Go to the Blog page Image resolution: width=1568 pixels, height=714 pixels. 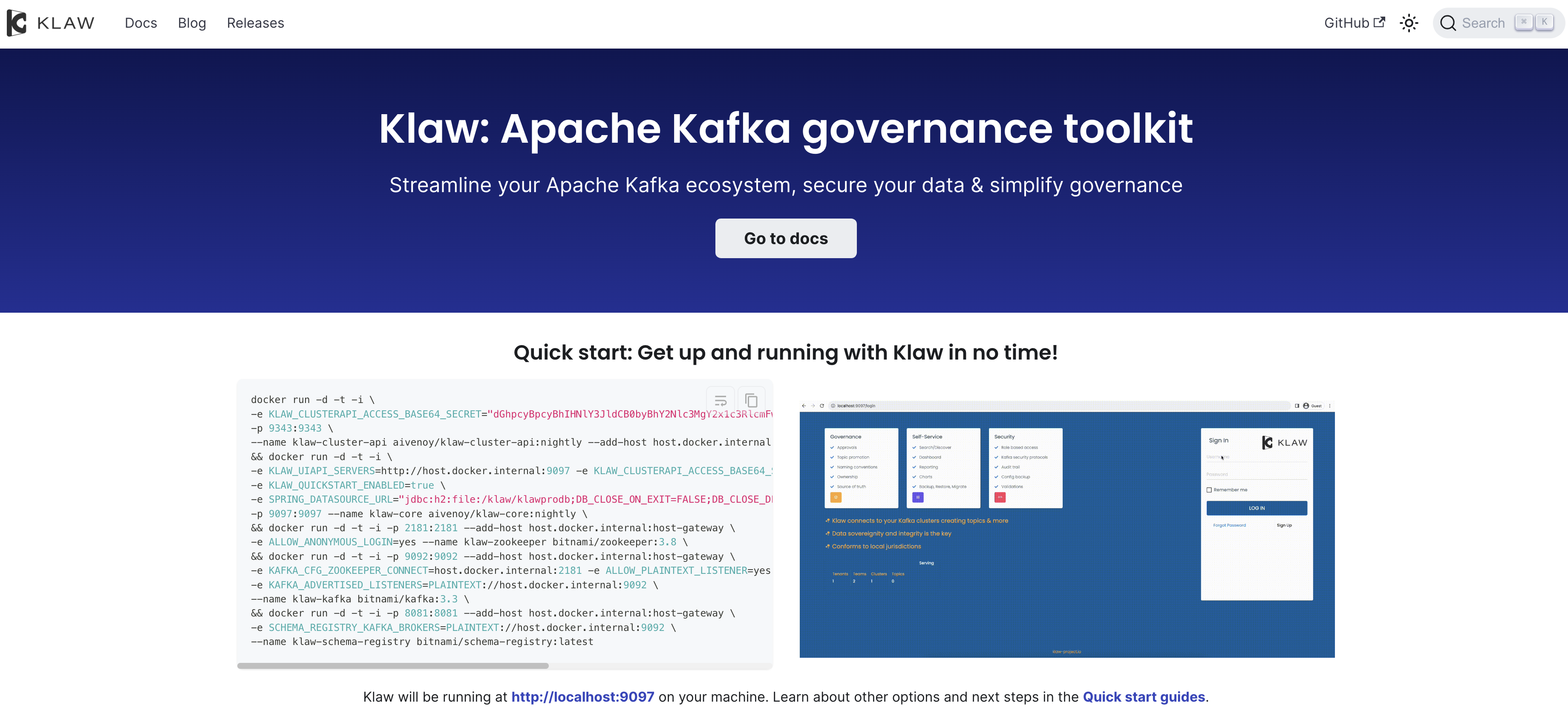192,23
